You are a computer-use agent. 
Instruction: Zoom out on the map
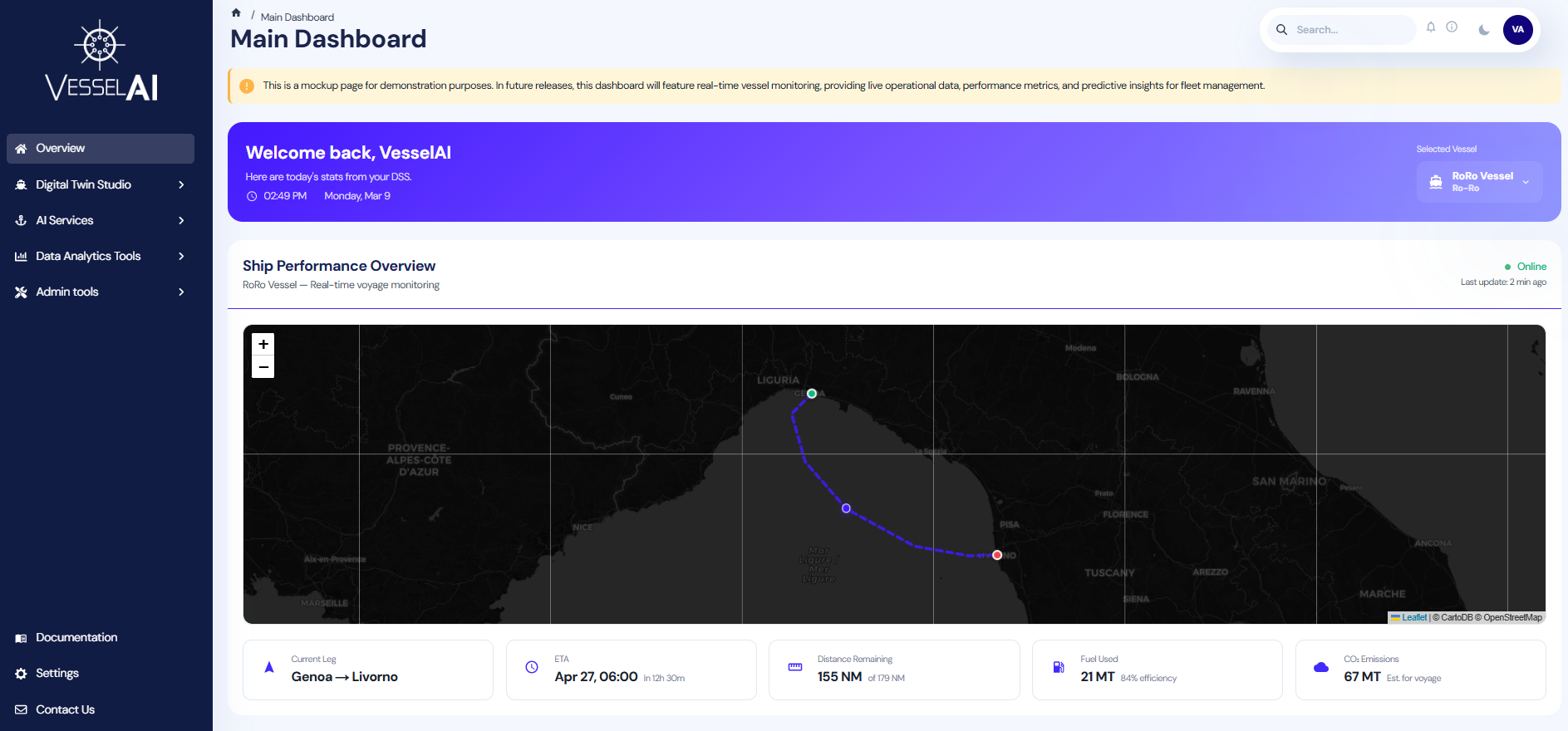pos(263,367)
